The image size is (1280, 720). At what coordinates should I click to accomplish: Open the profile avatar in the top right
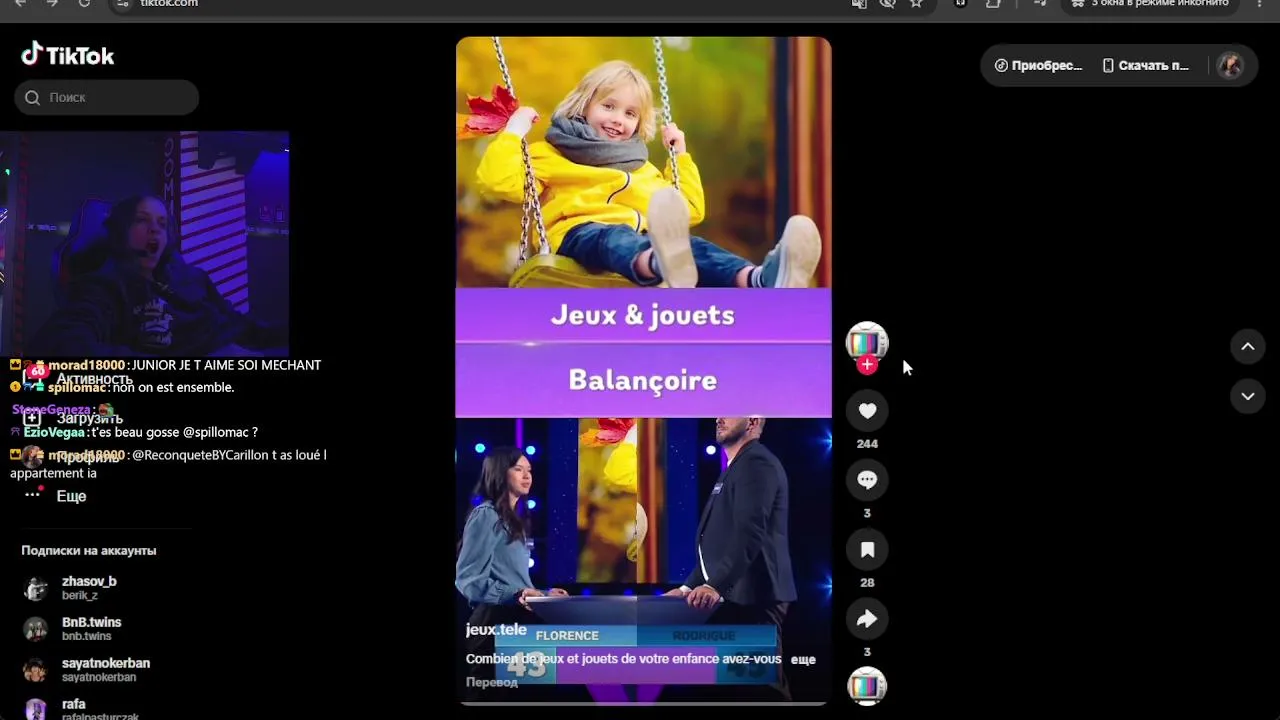pos(1230,66)
